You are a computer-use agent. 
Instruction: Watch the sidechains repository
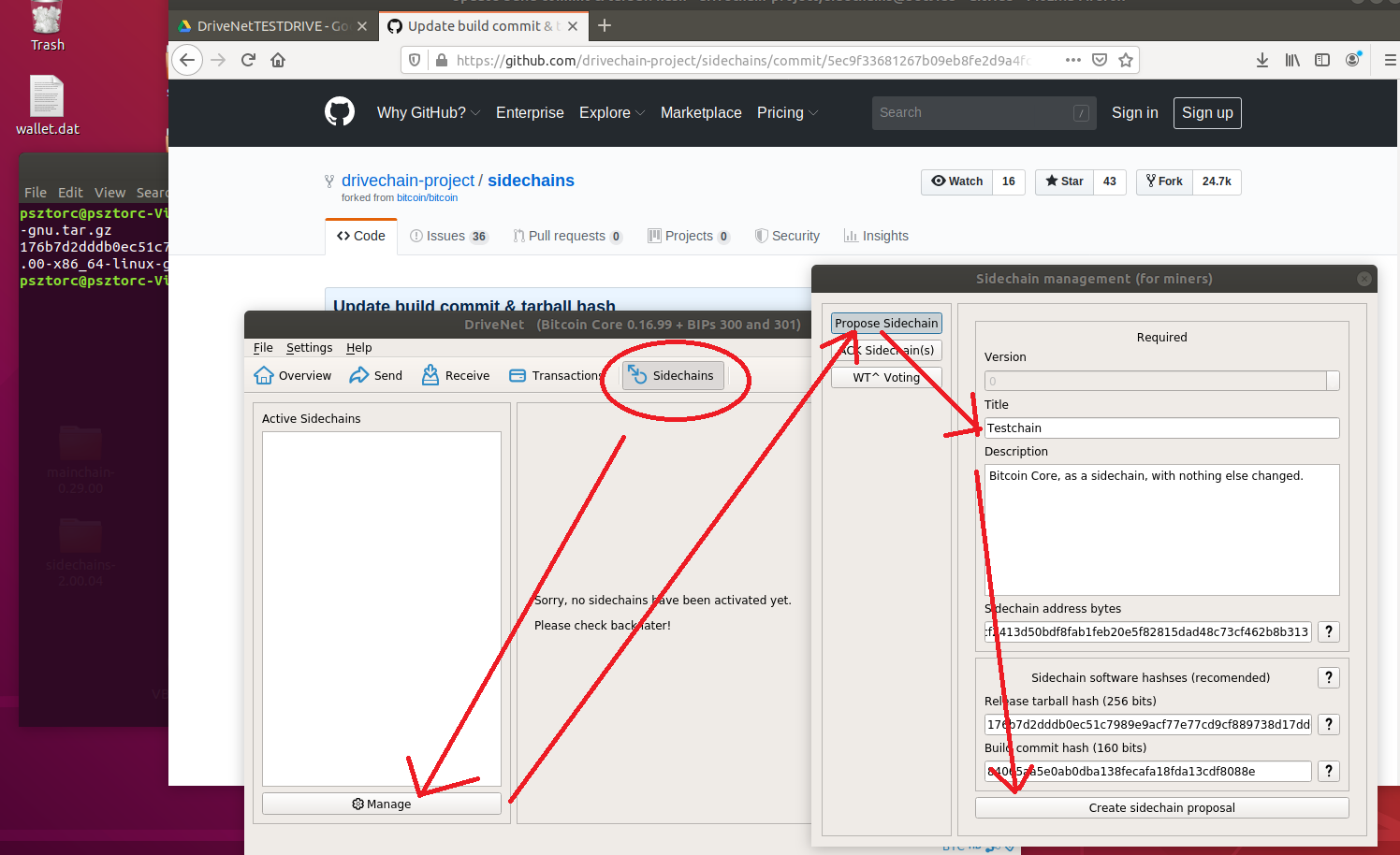[x=956, y=181]
